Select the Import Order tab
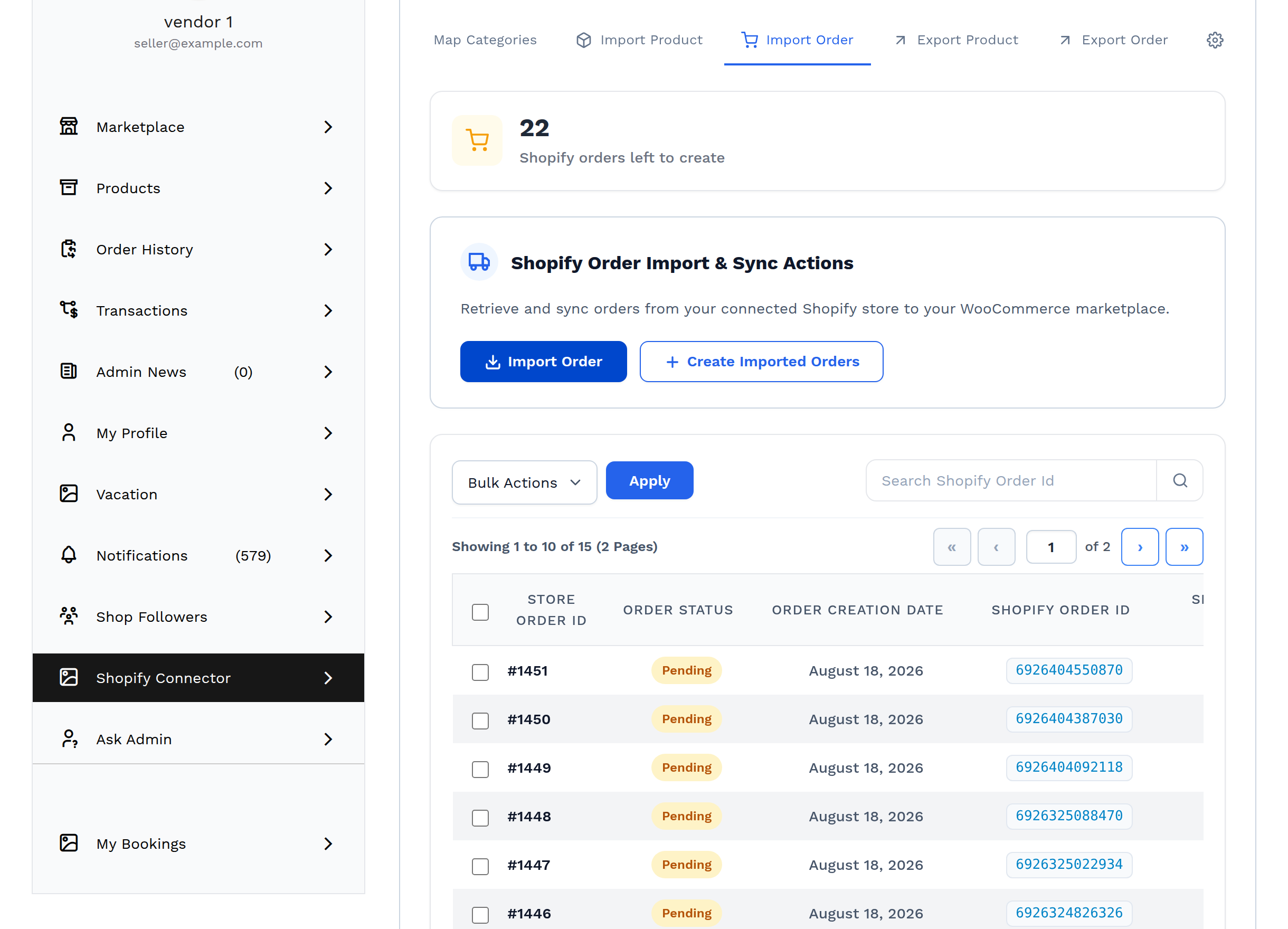1288x929 pixels. coord(797,40)
